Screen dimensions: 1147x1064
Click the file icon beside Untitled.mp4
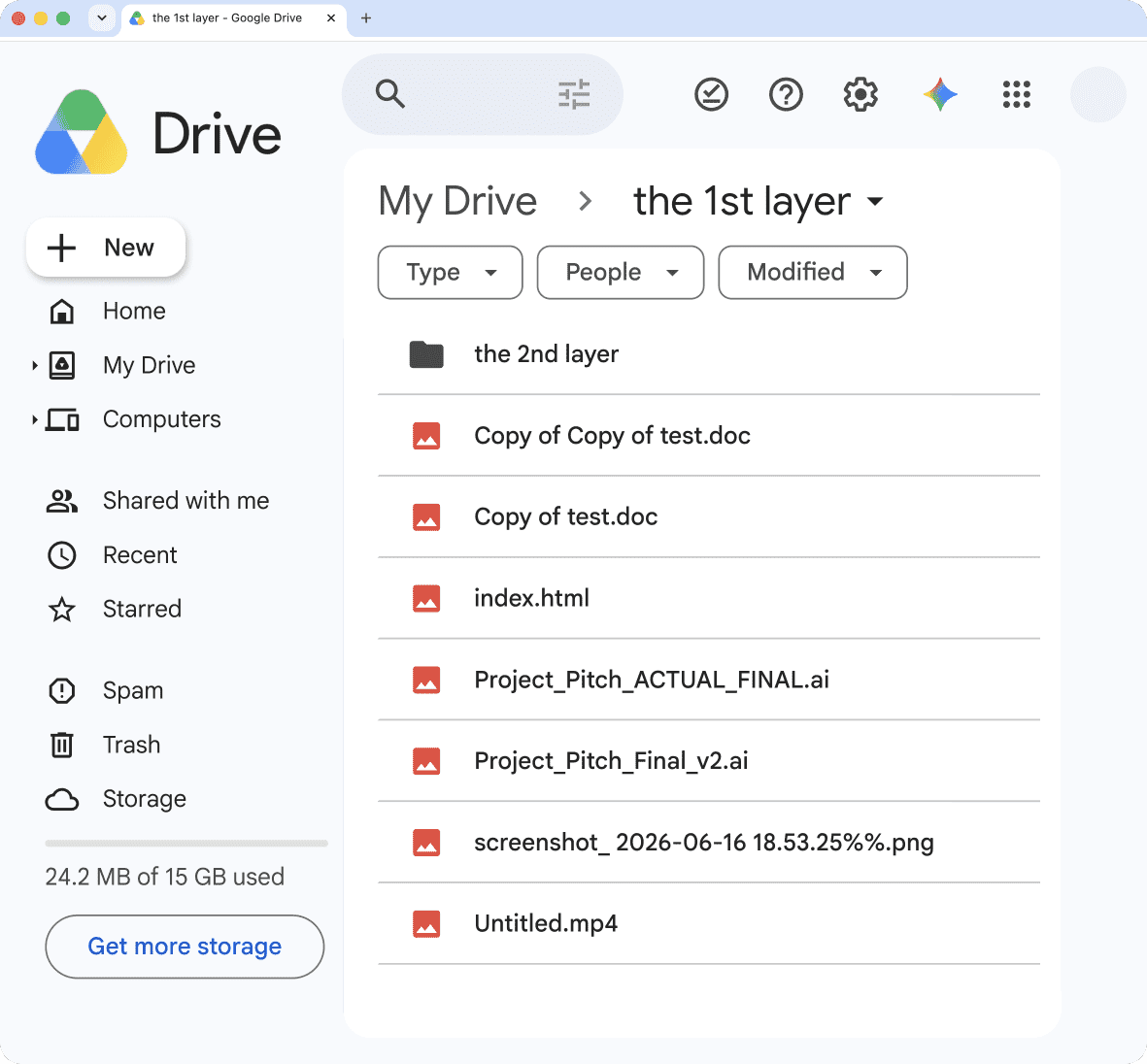426,923
